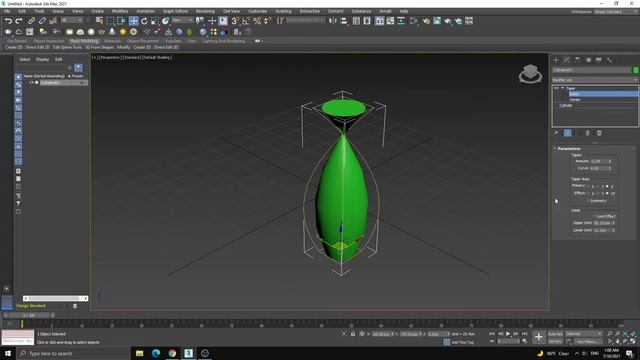
Task: Toggle the Angle Snap icon
Action: tap(246, 21)
